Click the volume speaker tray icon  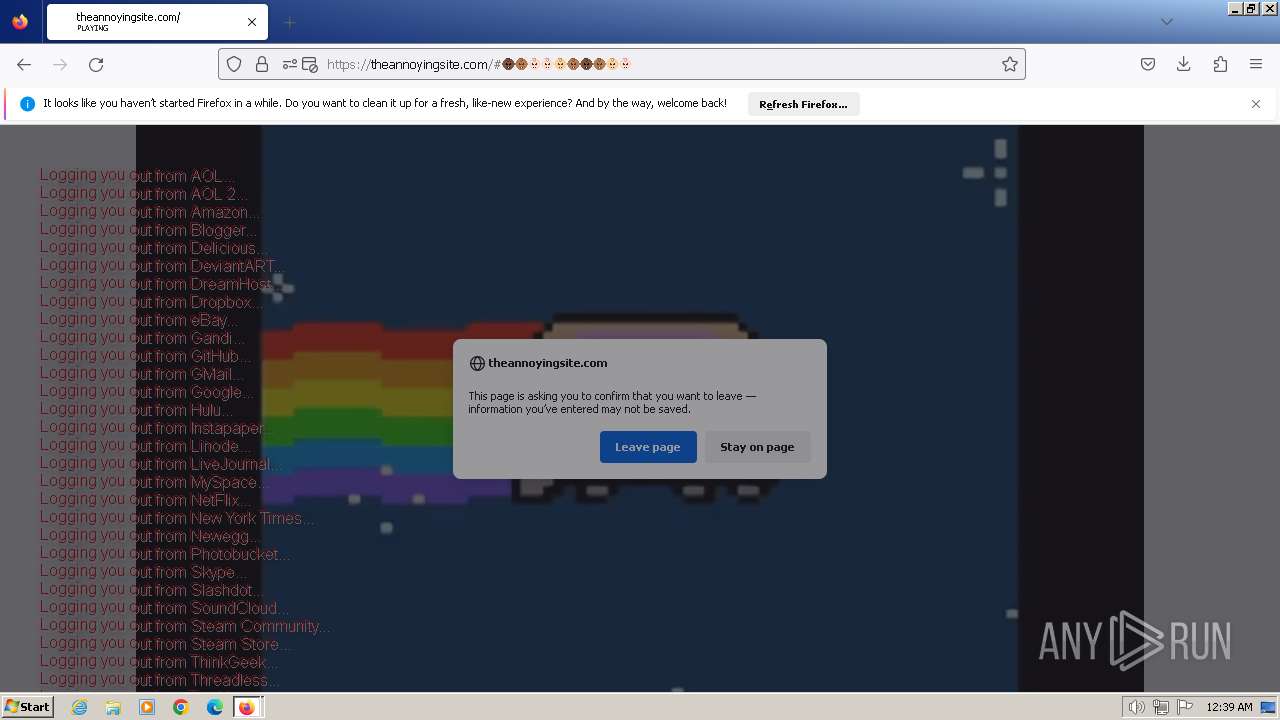tap(1137, 707)
